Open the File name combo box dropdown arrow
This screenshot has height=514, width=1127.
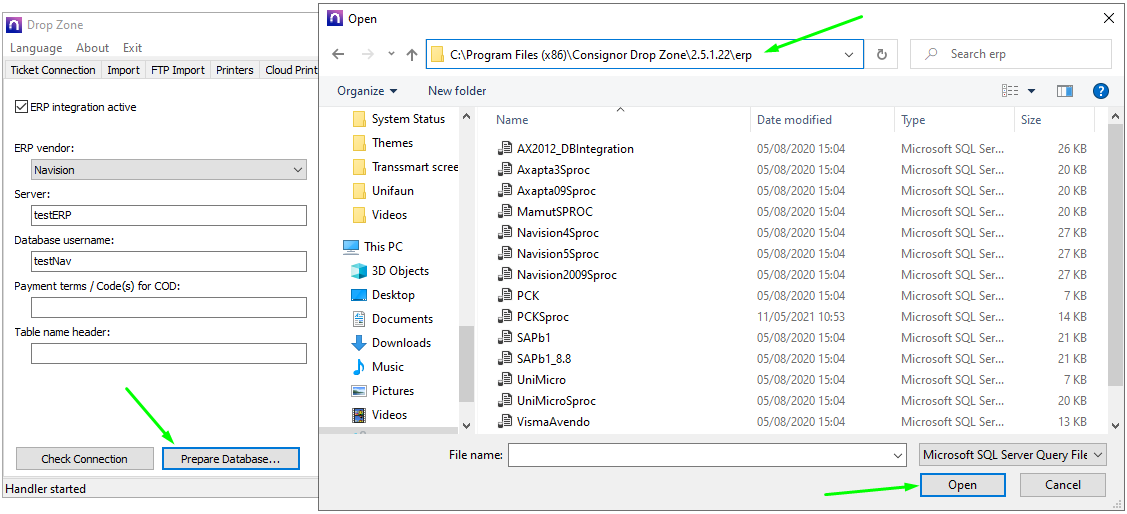click(x=898, y=455)
